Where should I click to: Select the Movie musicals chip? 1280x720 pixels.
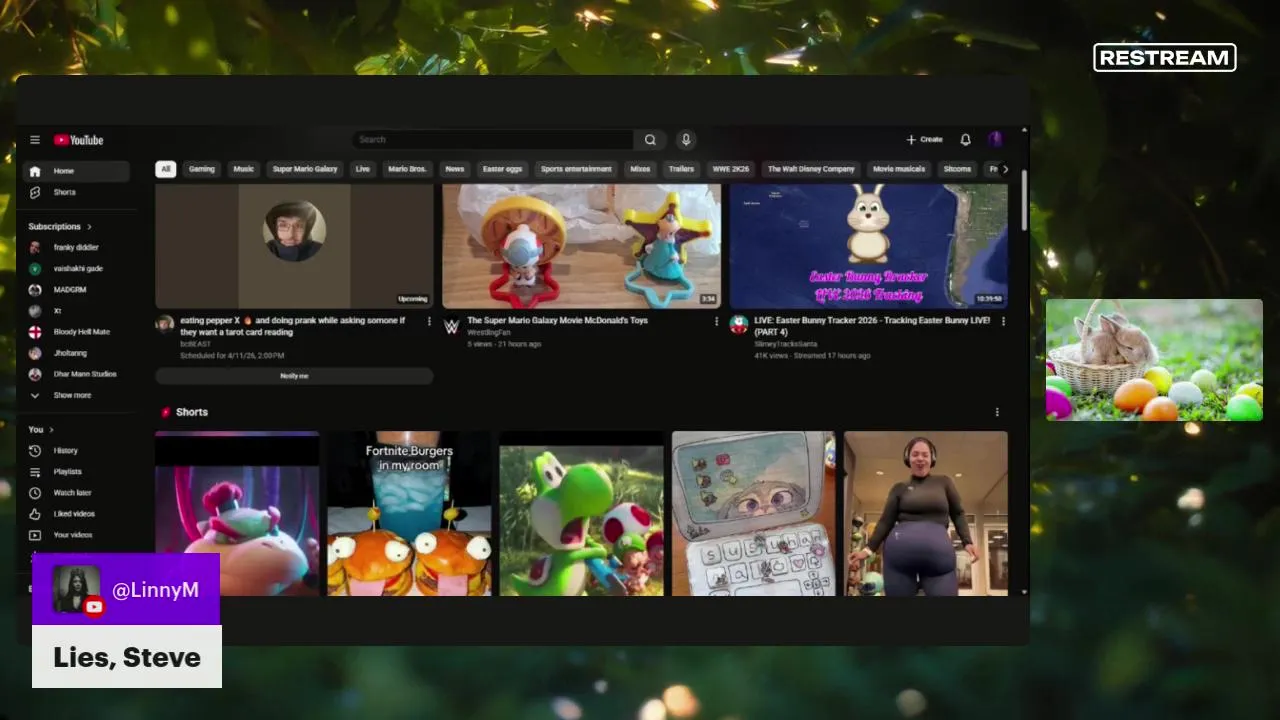point(899,169)
